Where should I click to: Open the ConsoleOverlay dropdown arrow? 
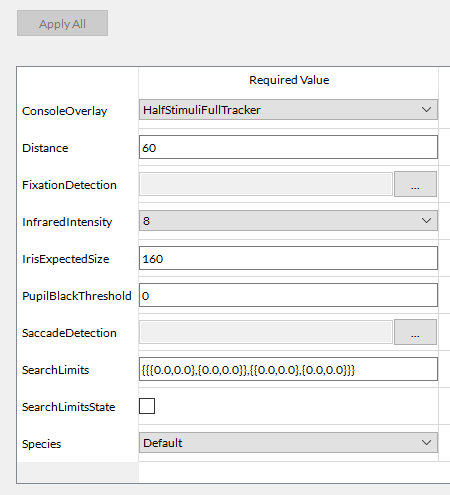pos(426,110)
